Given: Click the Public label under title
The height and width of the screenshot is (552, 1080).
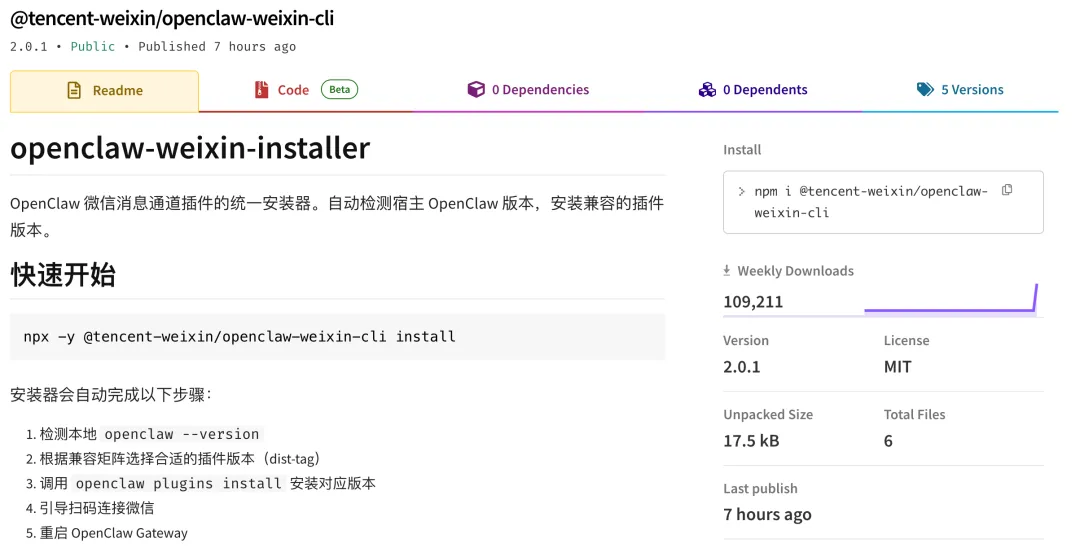Looking at the screenshot, I should coord(93,46).
